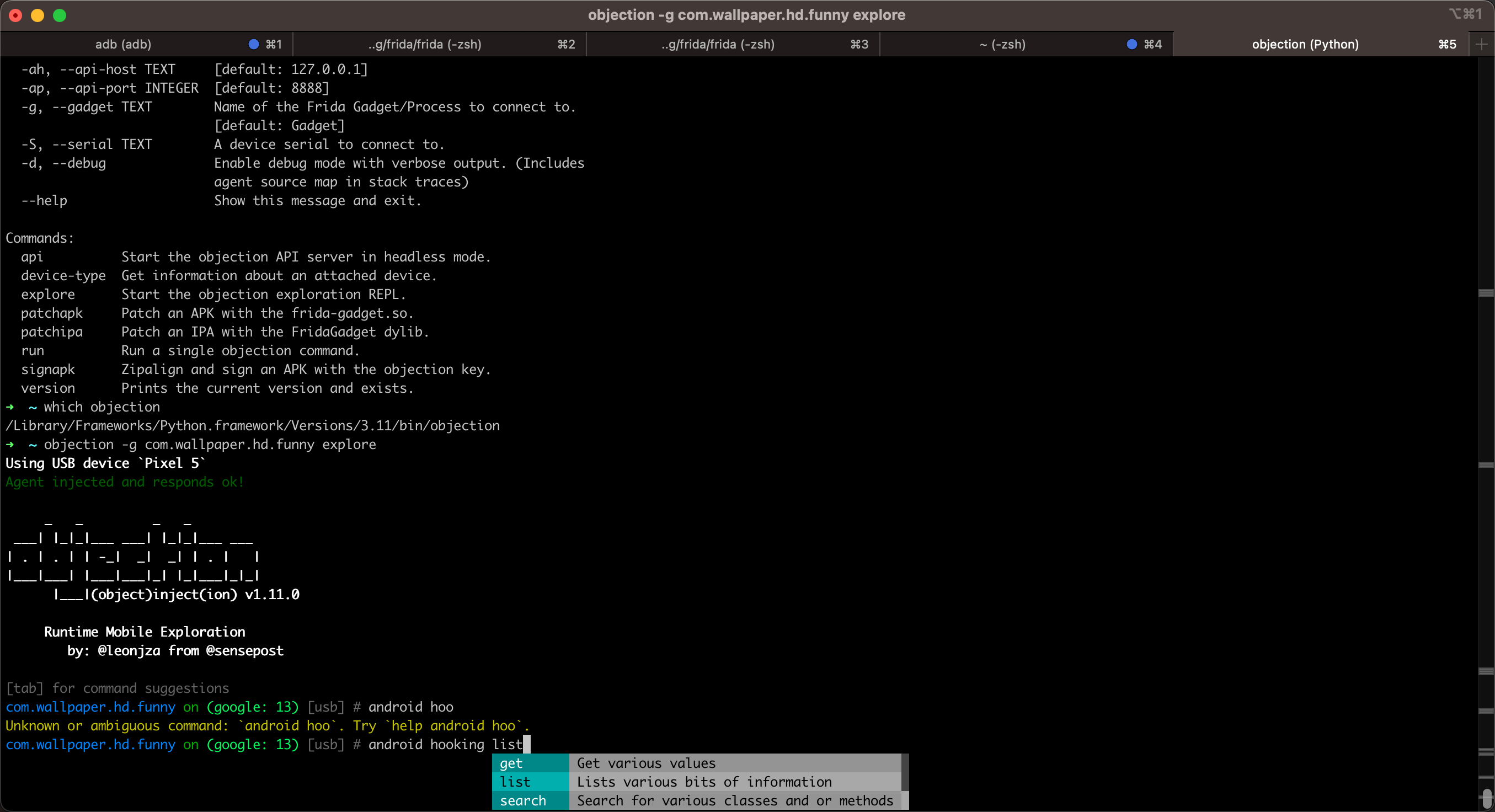Click 'Lists various bits of information' description
The height and width of the screenshot is (812, 1495).
704,782
